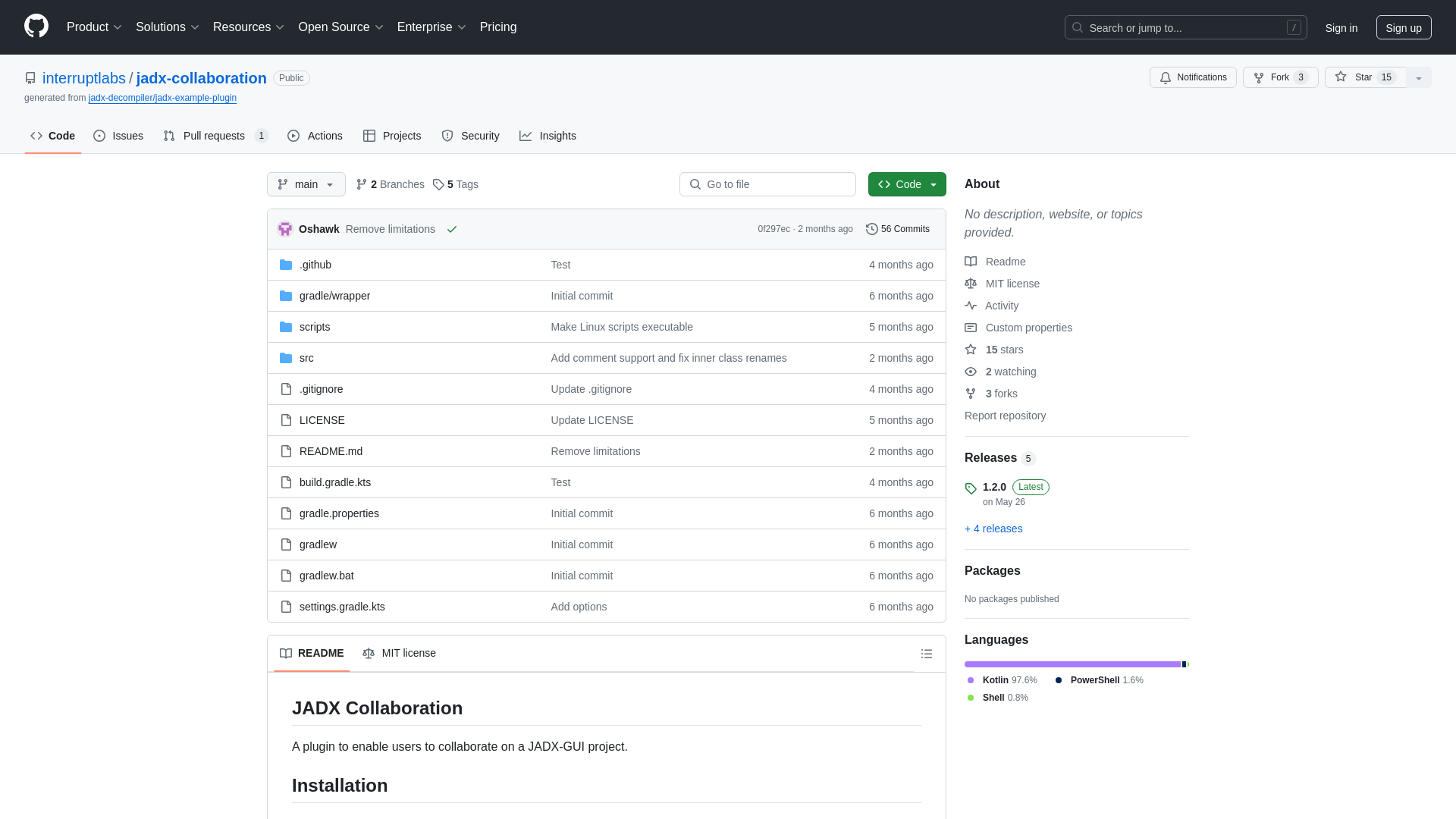1456x819 pixels.
Task: Switch to the Security tab
Action: pyautogui.click(x=471, y=136)
